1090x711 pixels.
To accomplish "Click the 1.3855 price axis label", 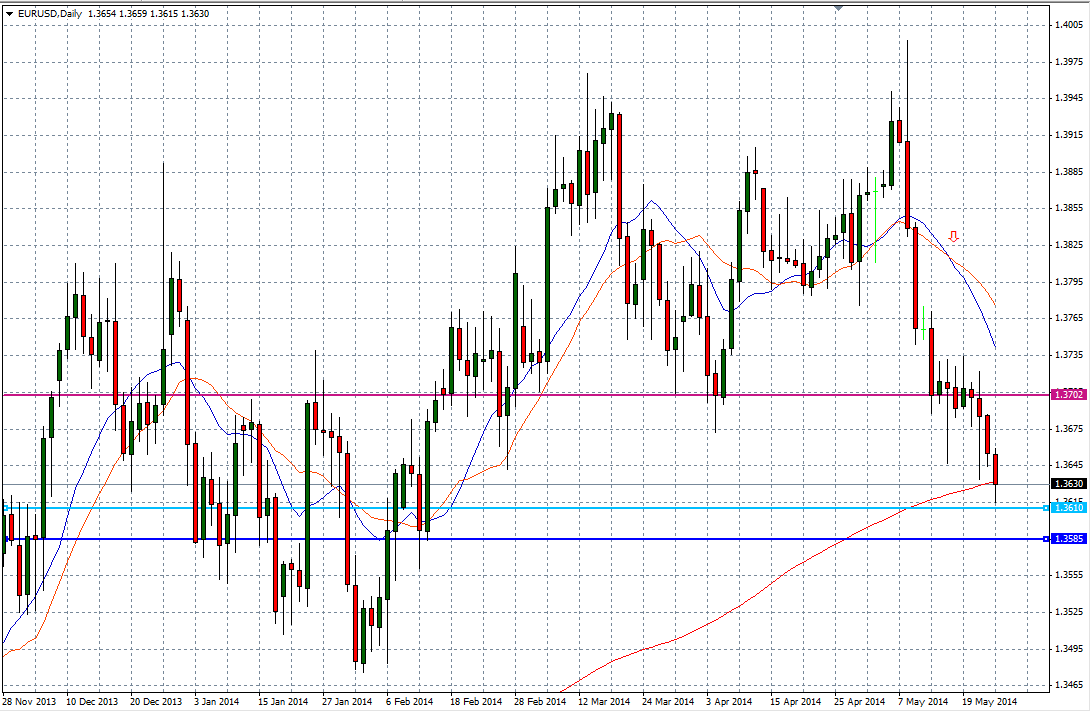I will tap(1068, 208).
